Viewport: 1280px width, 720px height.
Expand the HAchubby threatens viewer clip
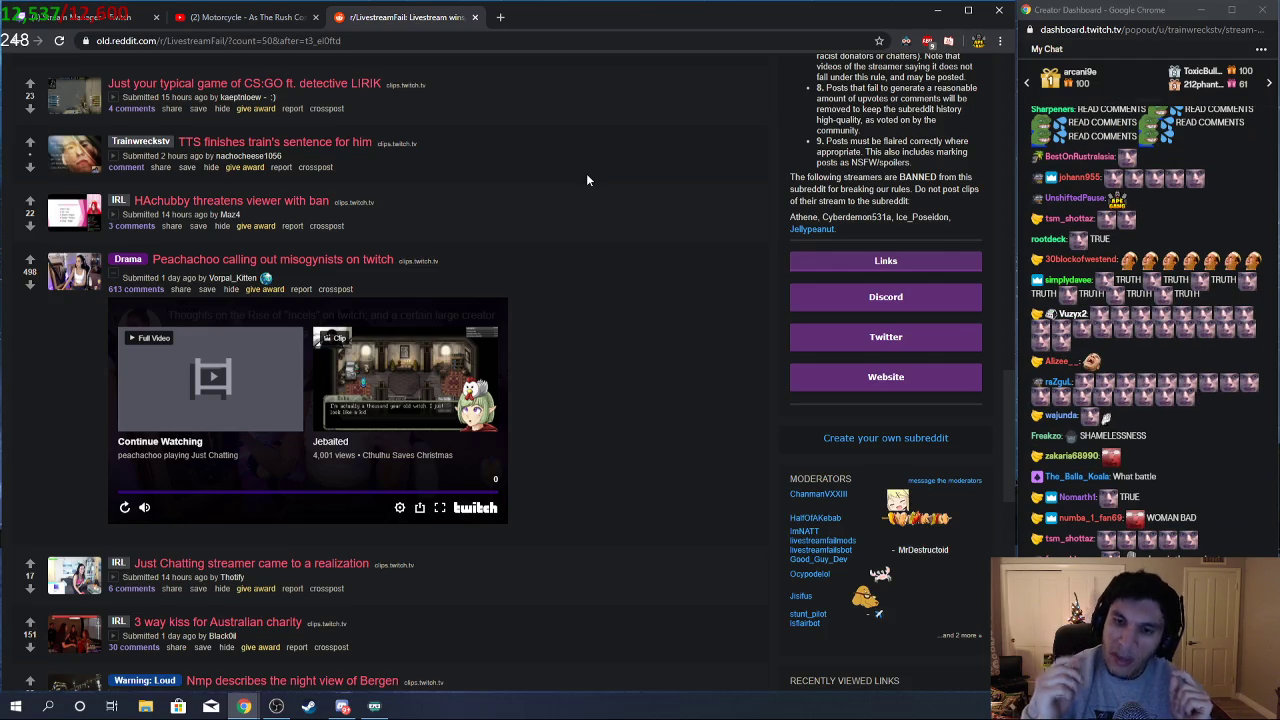click(x=113, y=215)
